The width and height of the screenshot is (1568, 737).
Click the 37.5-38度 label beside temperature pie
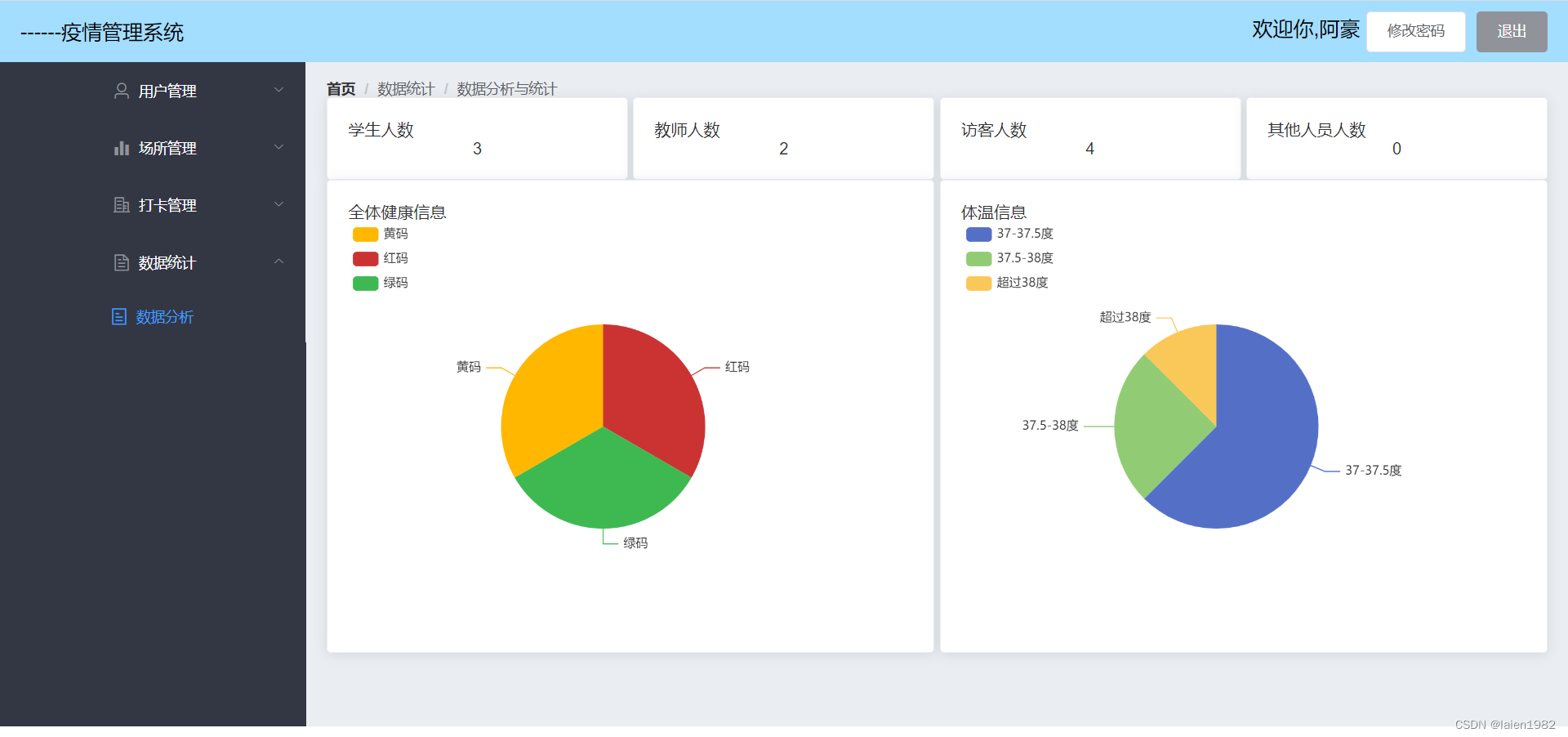(1050, 426)
